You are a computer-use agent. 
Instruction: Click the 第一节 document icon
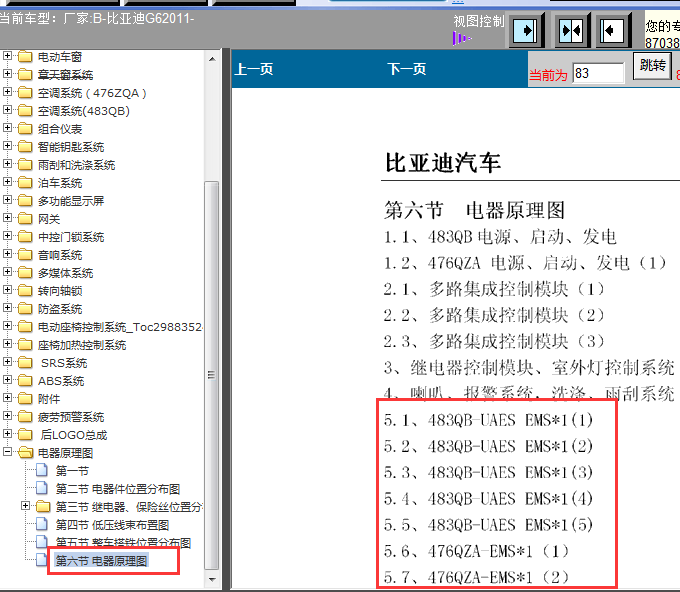pyautogui.click(x=42, y=471)
